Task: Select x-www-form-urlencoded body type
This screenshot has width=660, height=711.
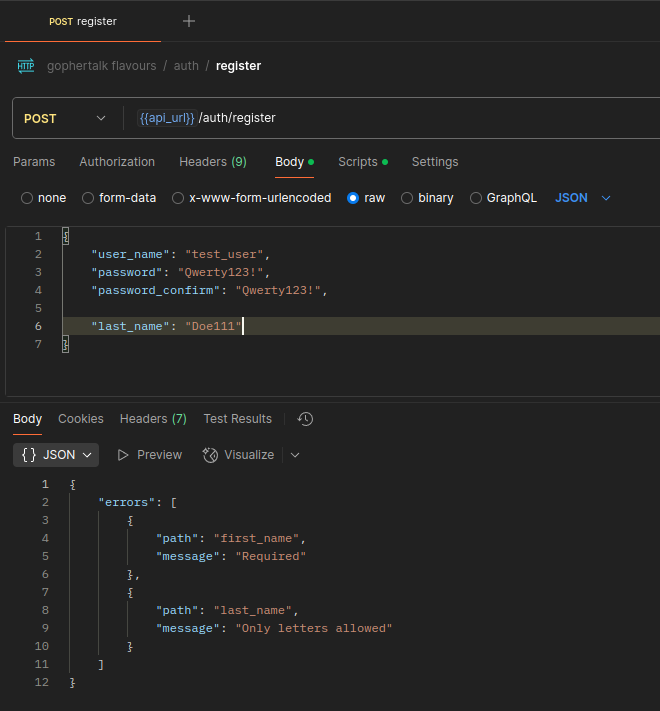Action: coord(252,198)
